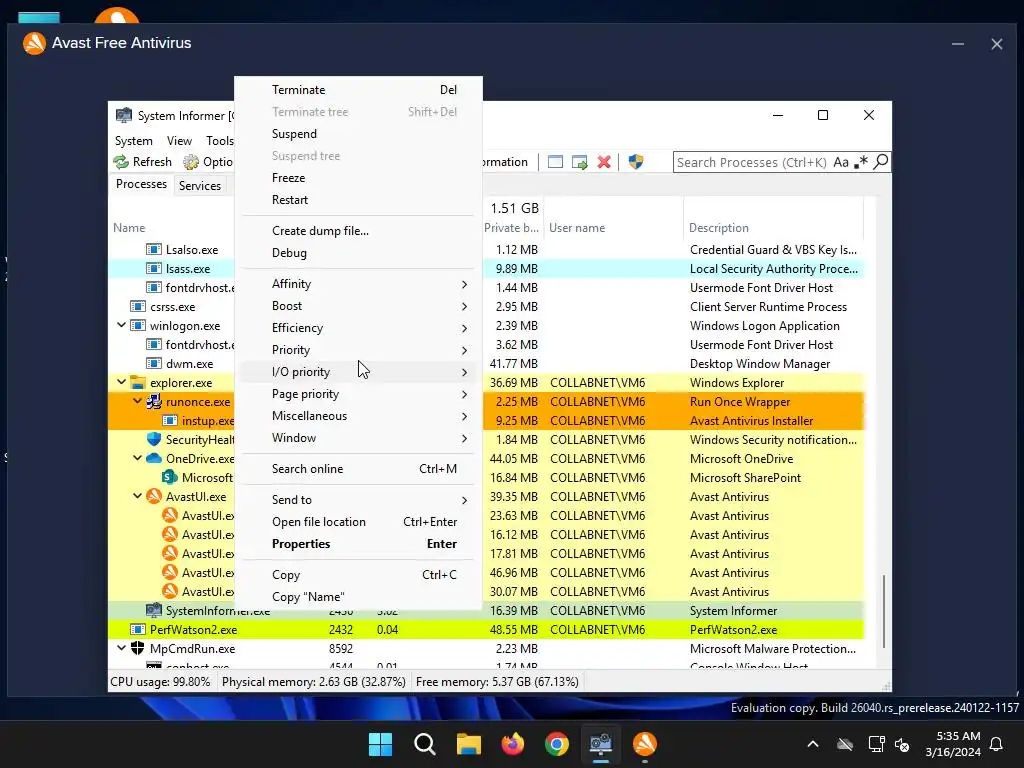
Task: Expand the Priority submenu
Action: [x=359, y=350]
